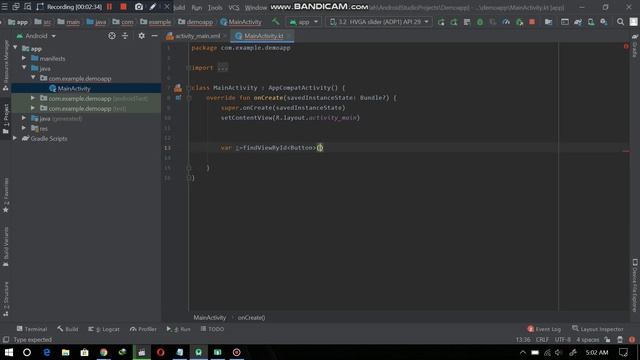Open the Build tool window

68,329
